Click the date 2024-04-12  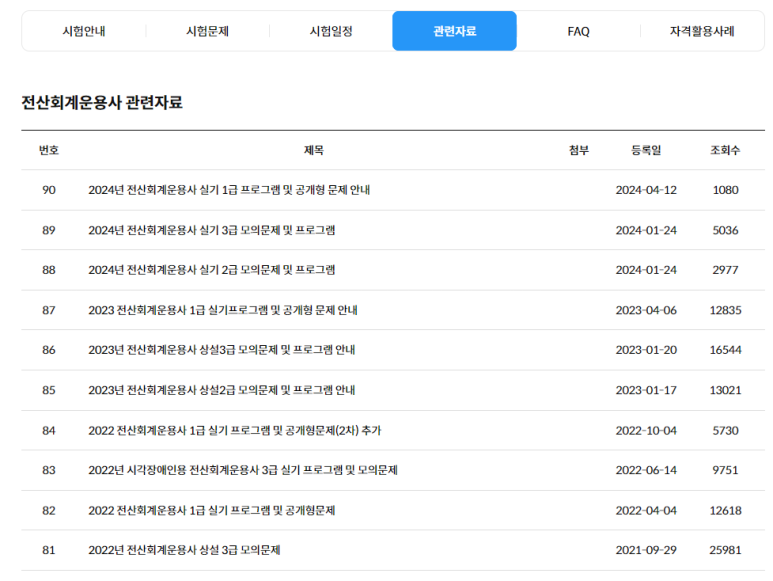pyautogui.click(x=646, y=190)
